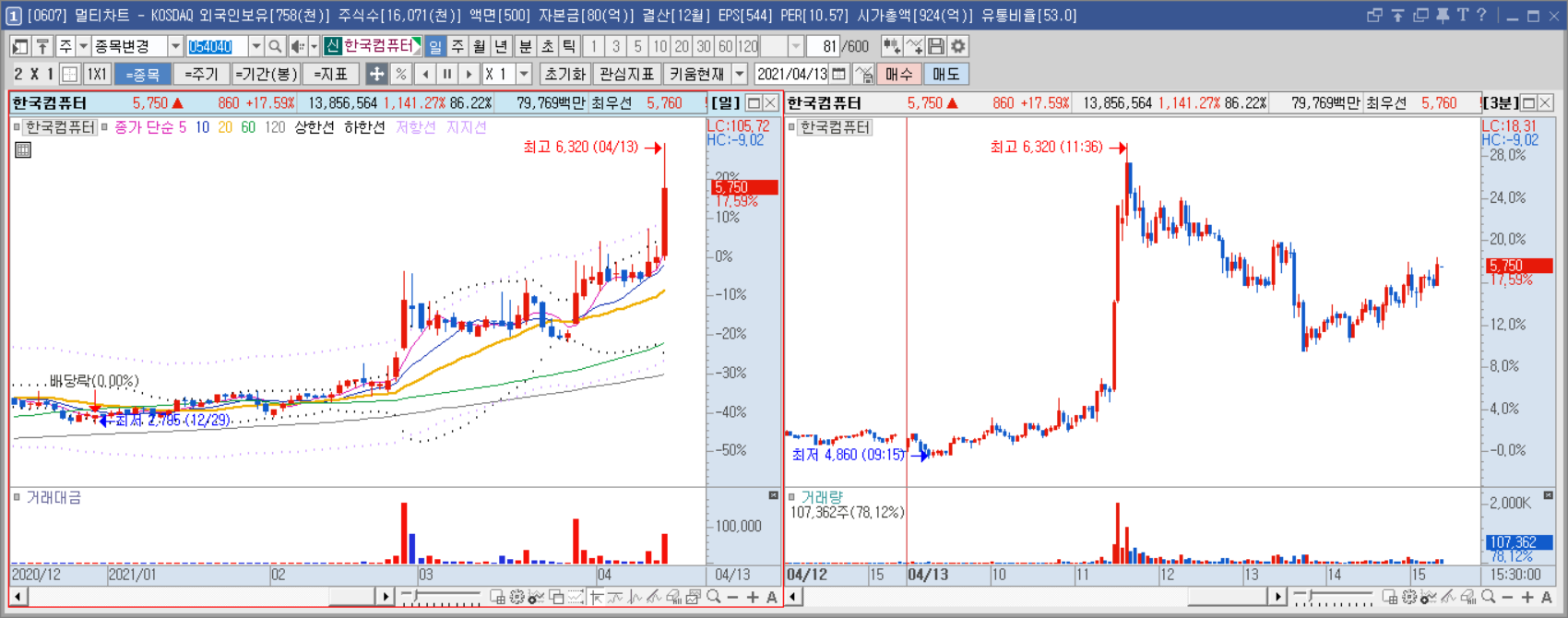Screen dimensions: 1568x618
Task: Click the A auto-scale icon under right chart
Action: click(1547, 597)
